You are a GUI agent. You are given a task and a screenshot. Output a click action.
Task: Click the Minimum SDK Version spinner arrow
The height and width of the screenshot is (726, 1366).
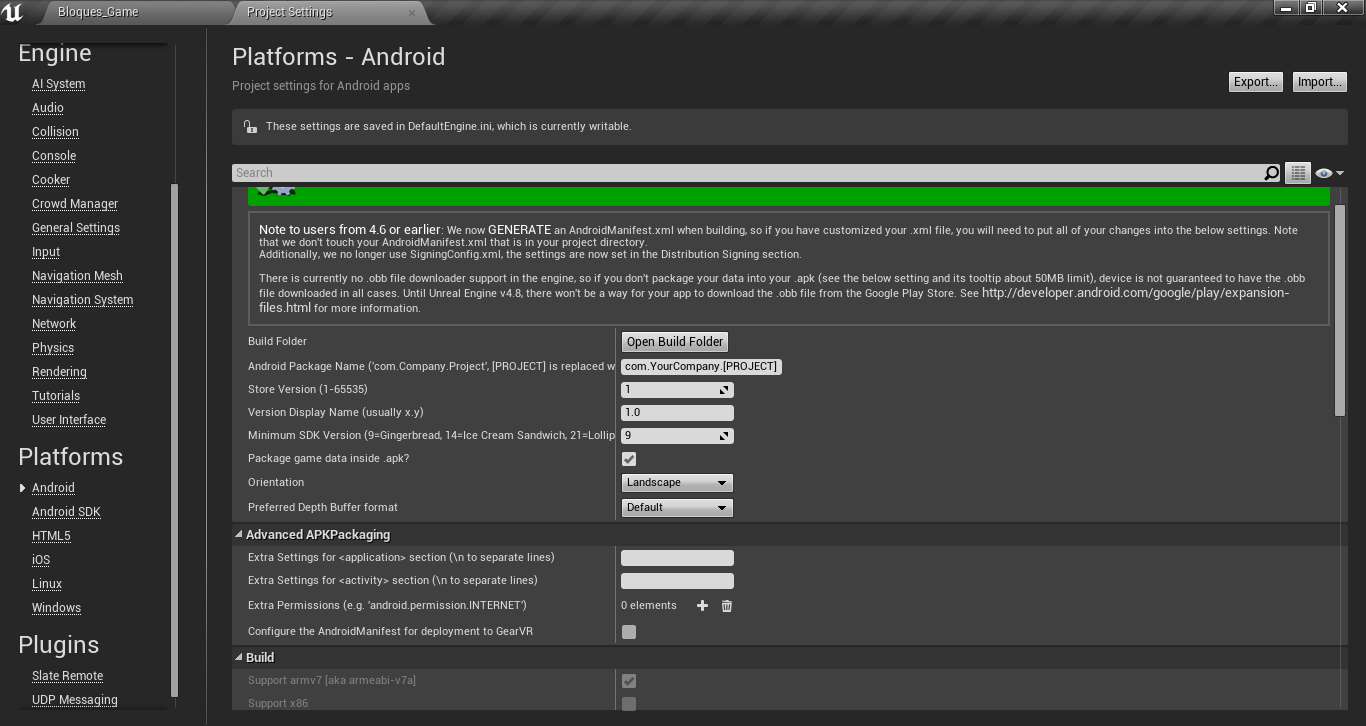click(724, 436)
